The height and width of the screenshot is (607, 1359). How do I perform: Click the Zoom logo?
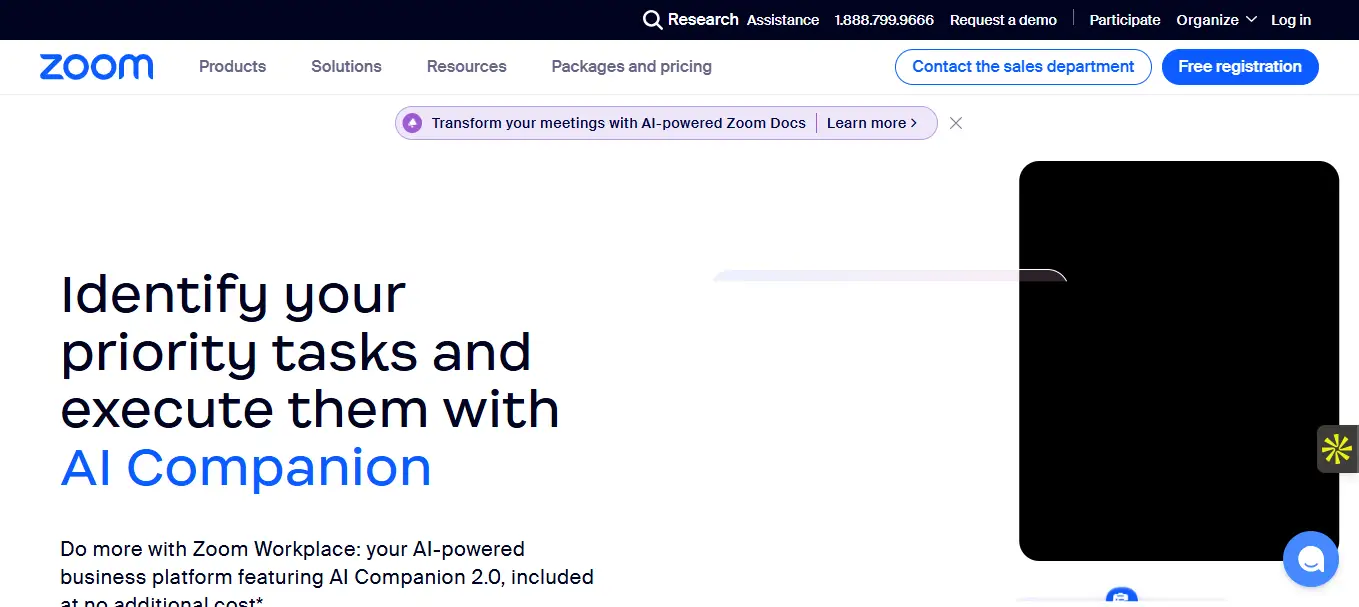click(96, 66)
